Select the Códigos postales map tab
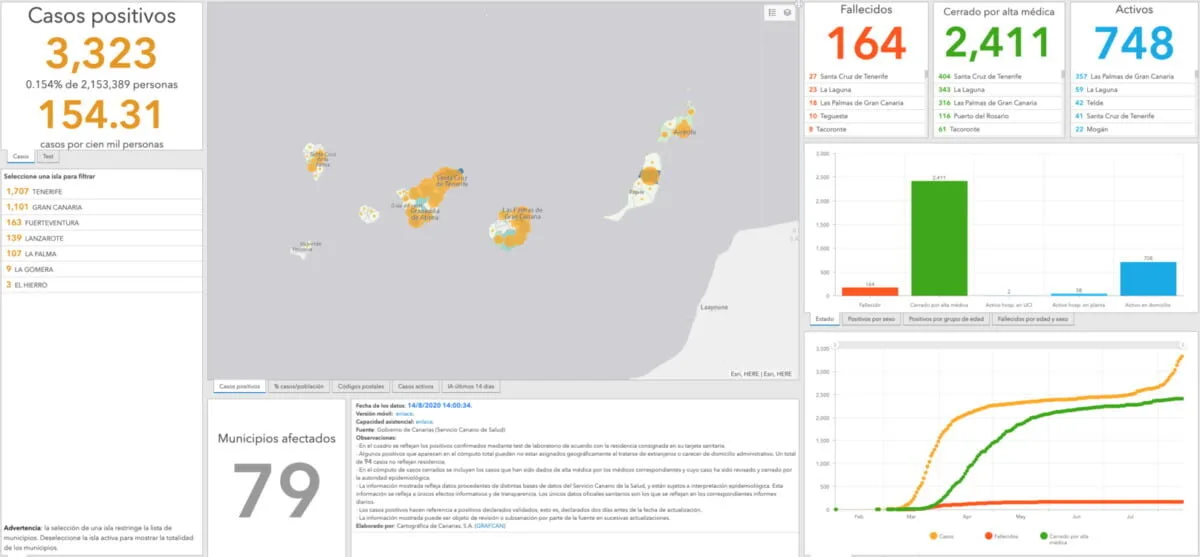The image size is (1200, 557). [360, 386]
